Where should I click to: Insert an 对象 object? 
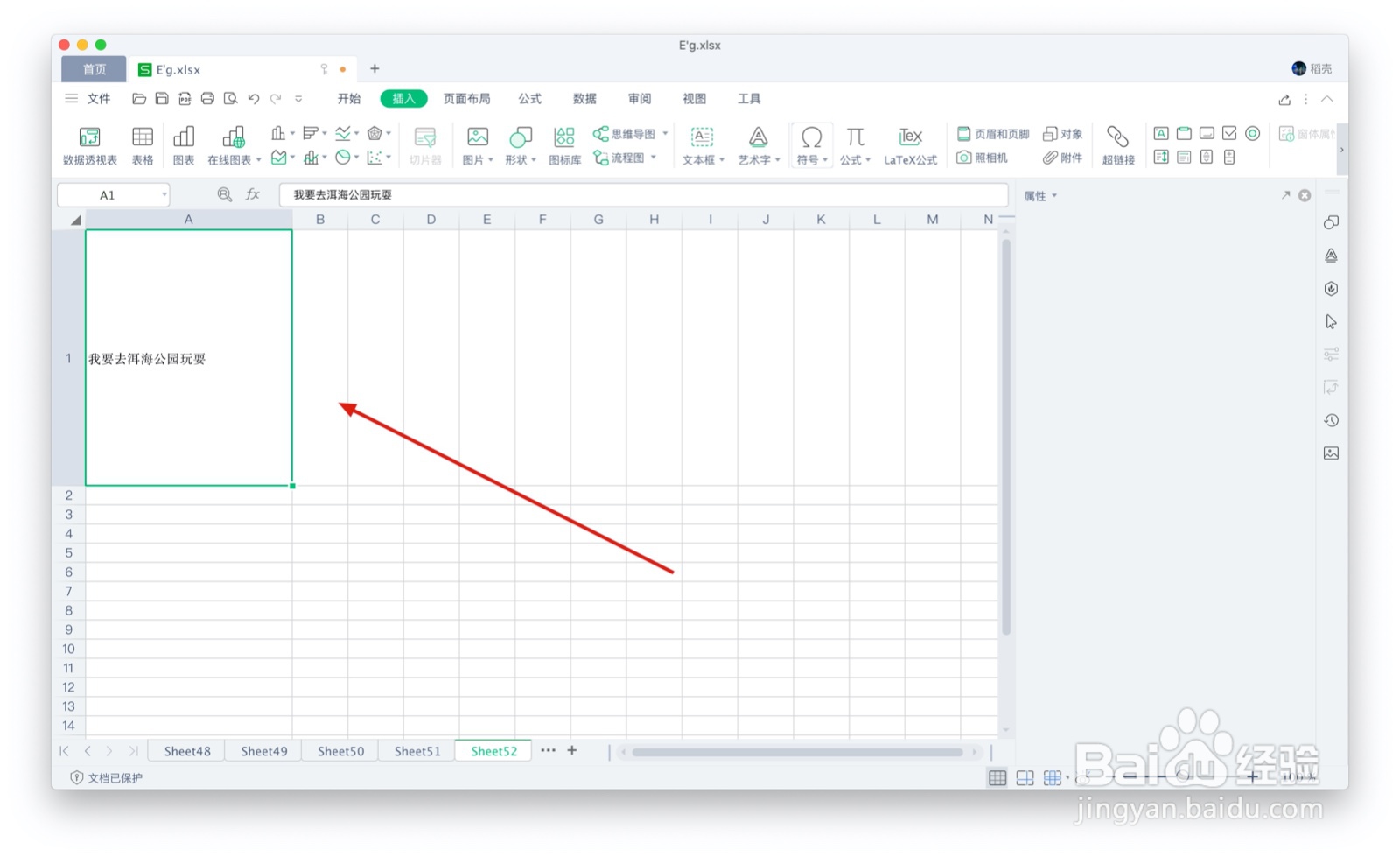click(x=1062, y=134)
